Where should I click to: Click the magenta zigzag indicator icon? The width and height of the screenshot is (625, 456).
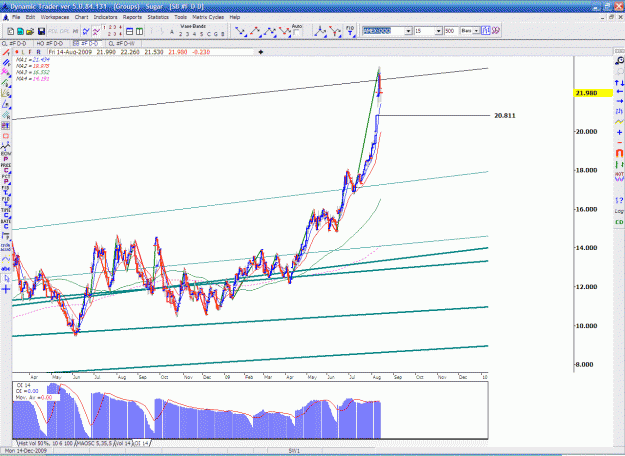(96, 31)
